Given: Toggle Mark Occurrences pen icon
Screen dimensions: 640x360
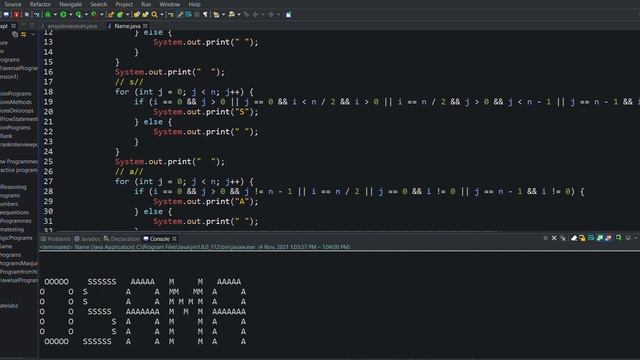Looking at the screenshot, I should (x=180, y=14).
